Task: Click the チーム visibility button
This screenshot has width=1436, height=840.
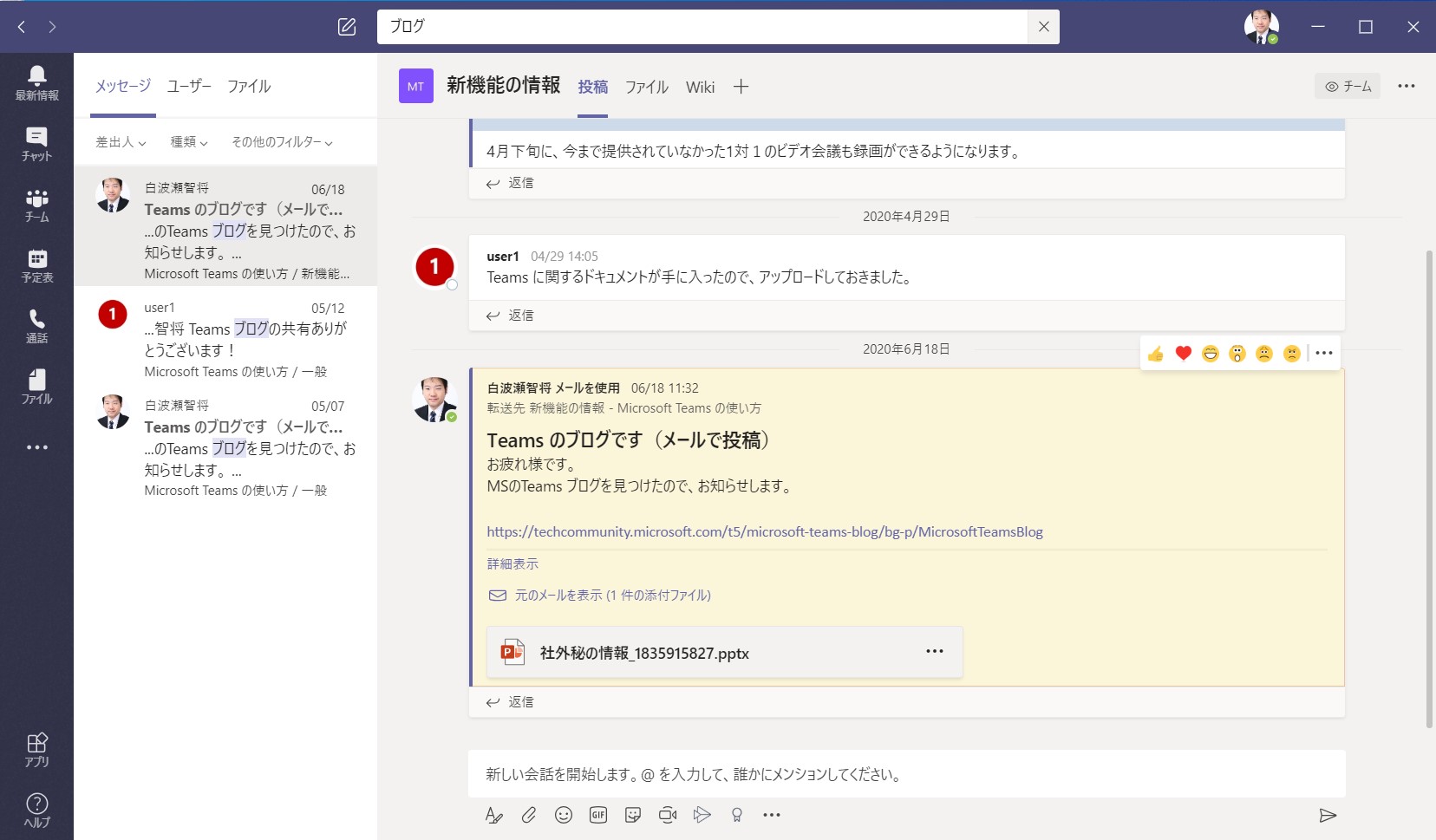Action: [x=1348, y=86]
